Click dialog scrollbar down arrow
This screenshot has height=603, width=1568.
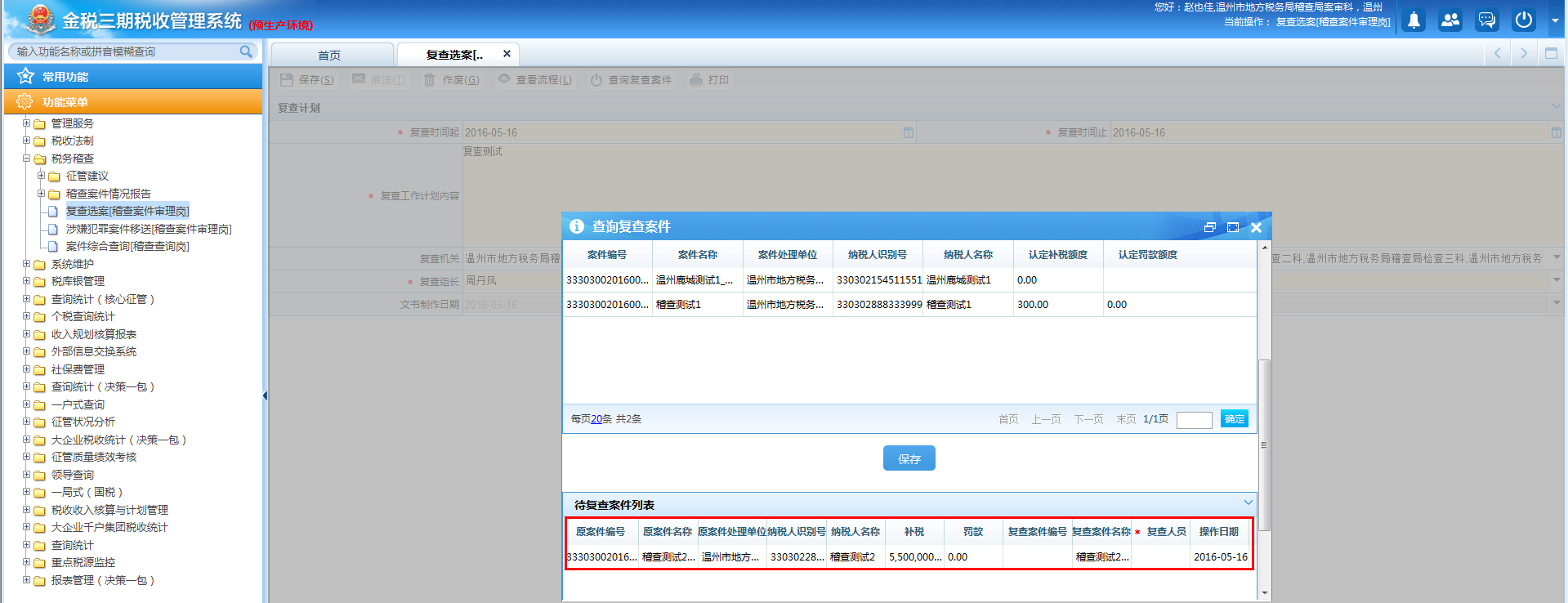coord(1264,594)
